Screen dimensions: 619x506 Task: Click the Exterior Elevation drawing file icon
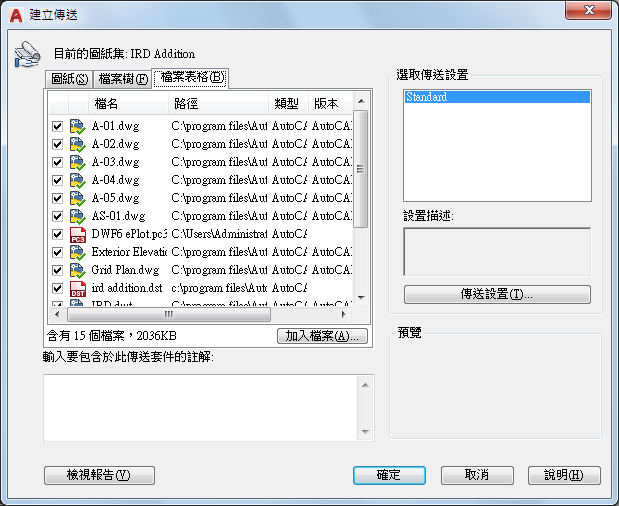(78, 252)
